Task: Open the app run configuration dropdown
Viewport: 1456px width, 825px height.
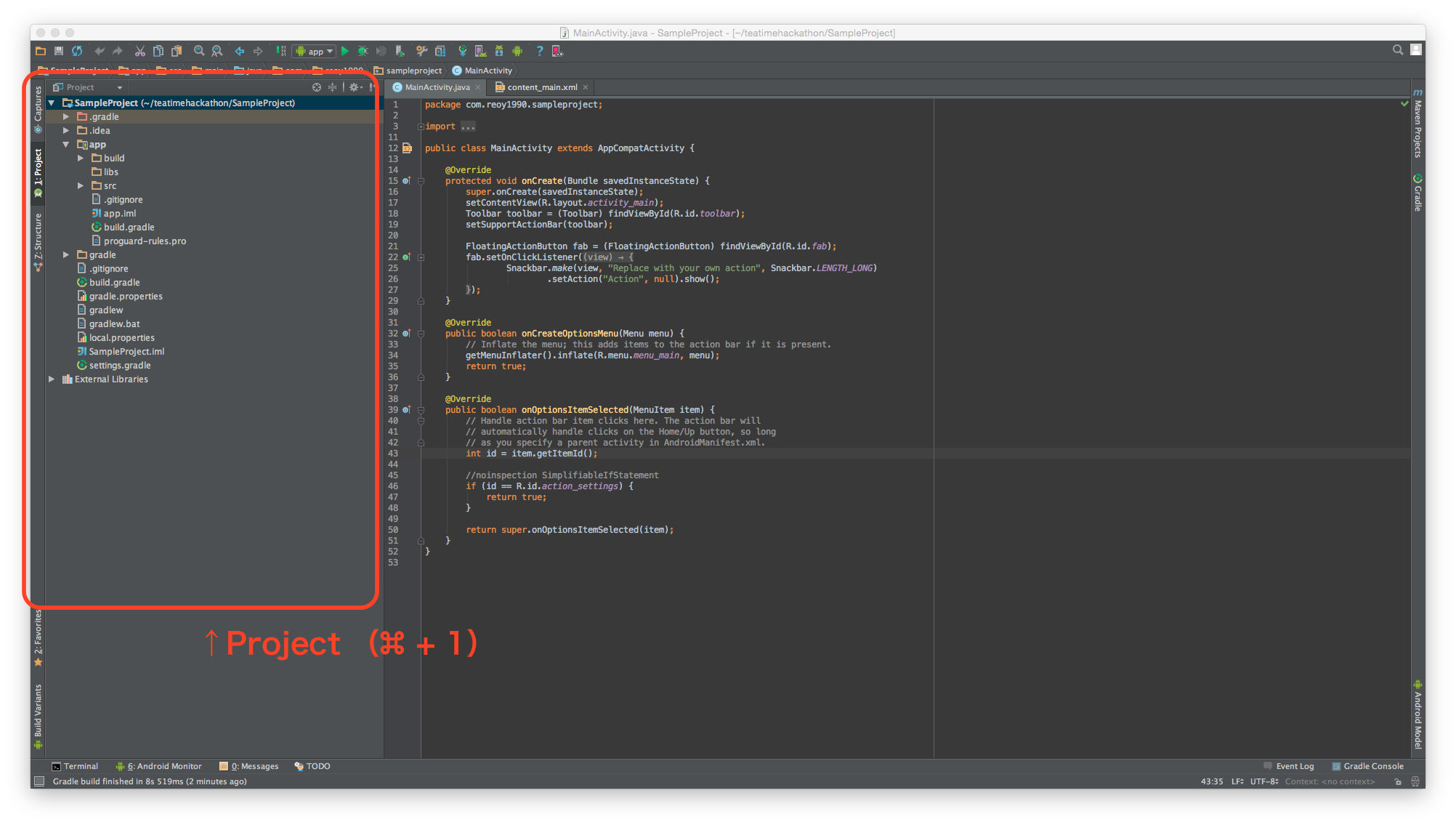Action: (315, 51)
